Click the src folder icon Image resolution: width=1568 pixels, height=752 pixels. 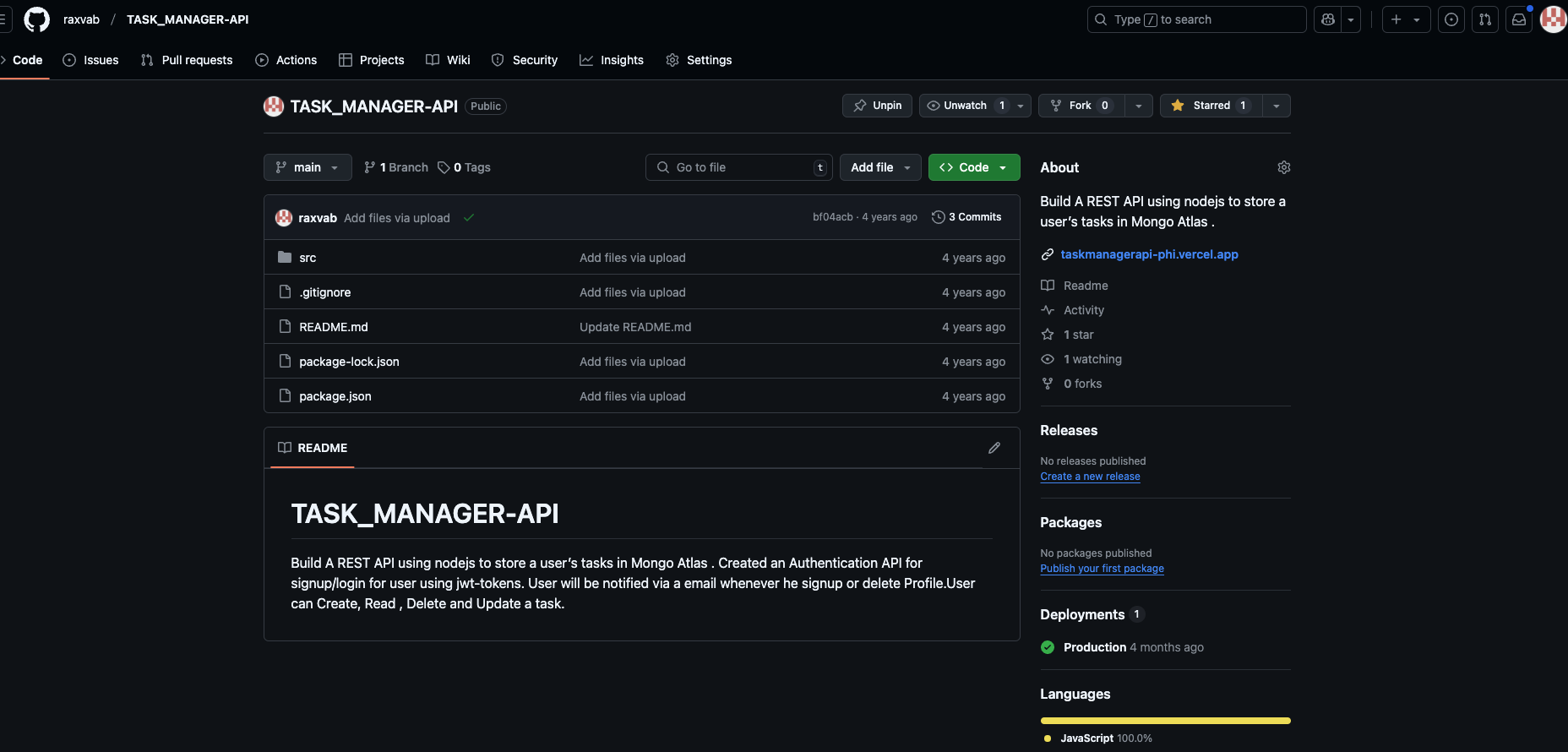[x=285, y=258]
